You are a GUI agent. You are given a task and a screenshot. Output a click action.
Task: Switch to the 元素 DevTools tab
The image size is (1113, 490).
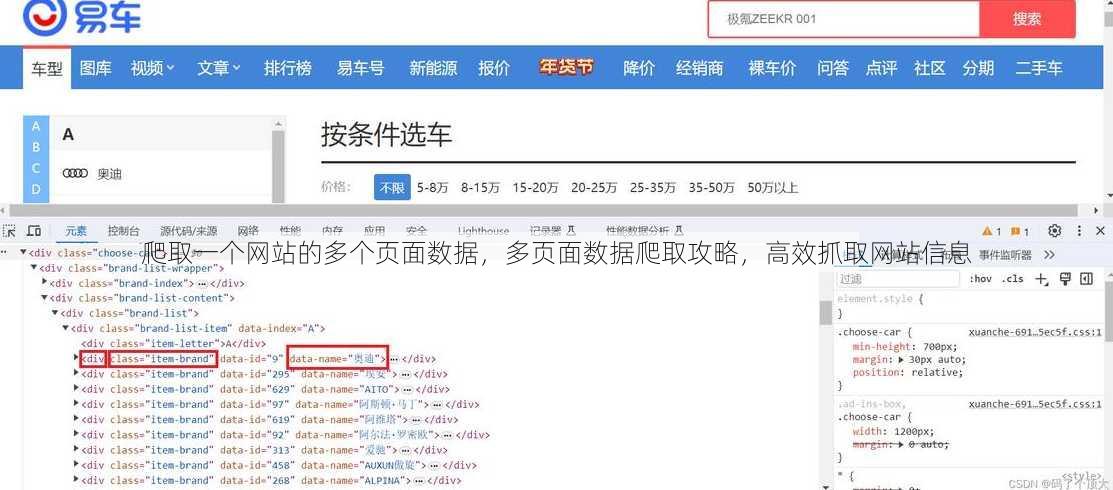pos(77,231)
